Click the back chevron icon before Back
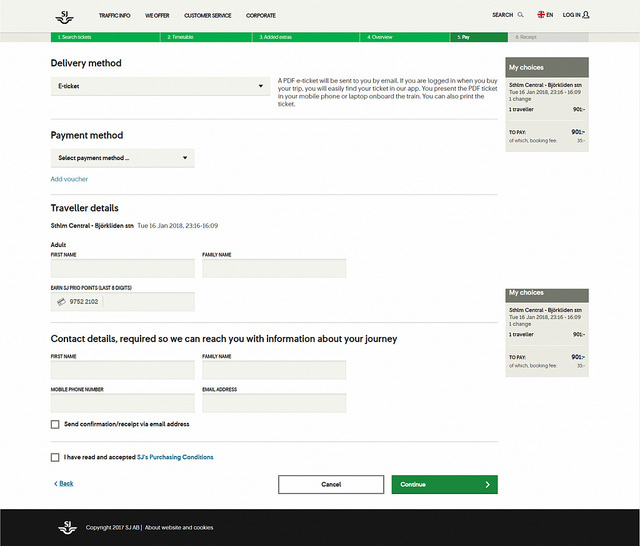Viewport: 640px width, 546px height. pos(56,484)
